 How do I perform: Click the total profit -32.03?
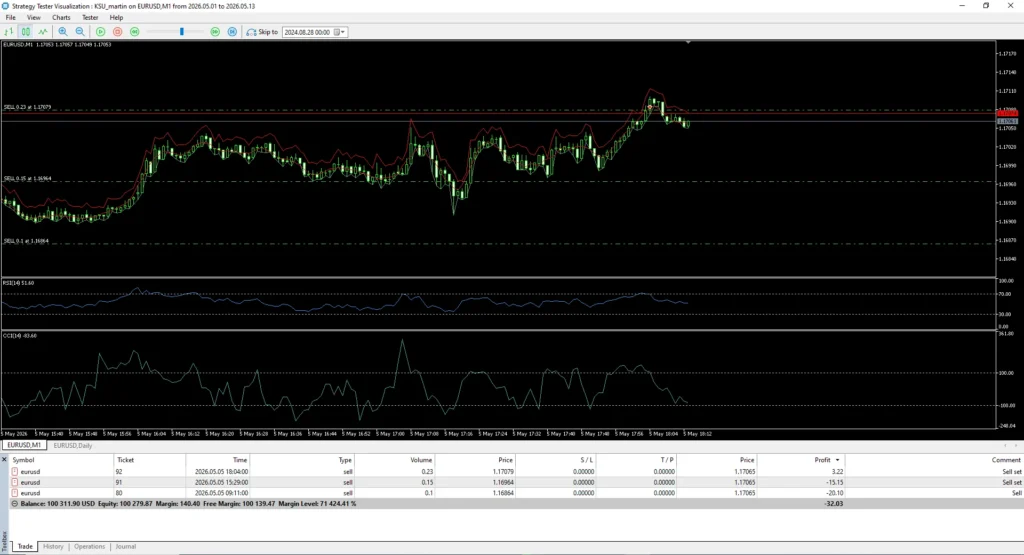tap(835, 504)
